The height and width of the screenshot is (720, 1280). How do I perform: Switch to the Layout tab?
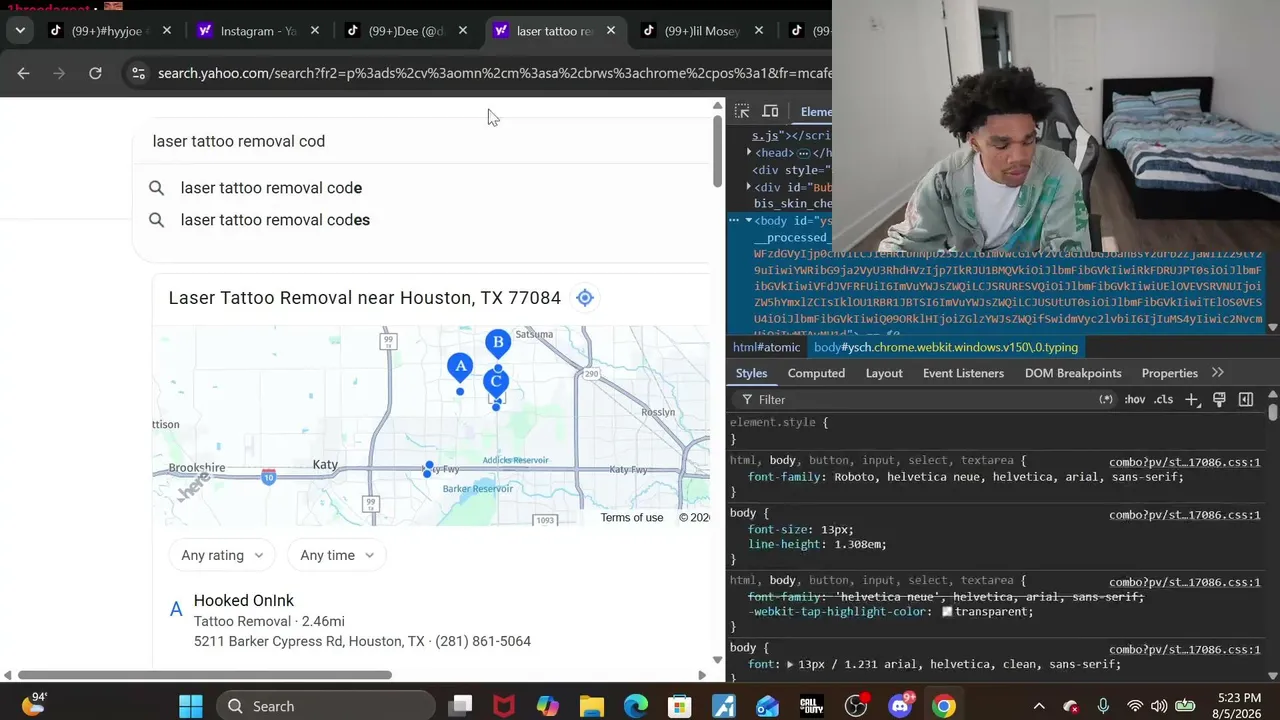click(x=884, y=373)
